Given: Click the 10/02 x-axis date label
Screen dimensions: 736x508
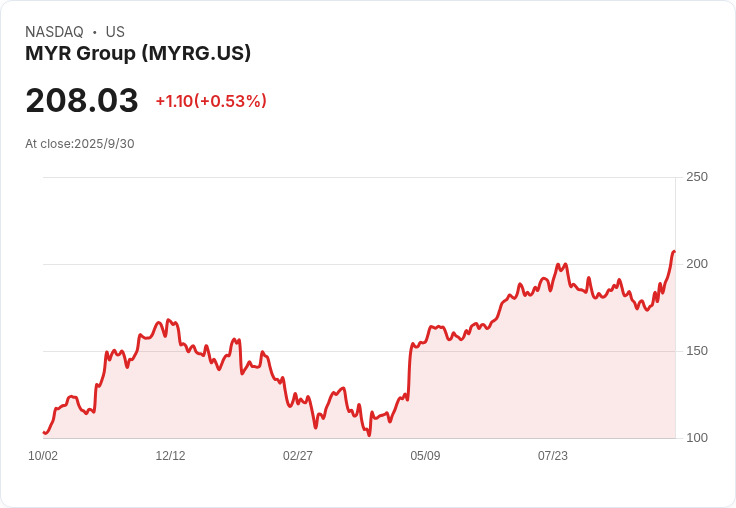Looking at the screenshot, I should point(43,456).
